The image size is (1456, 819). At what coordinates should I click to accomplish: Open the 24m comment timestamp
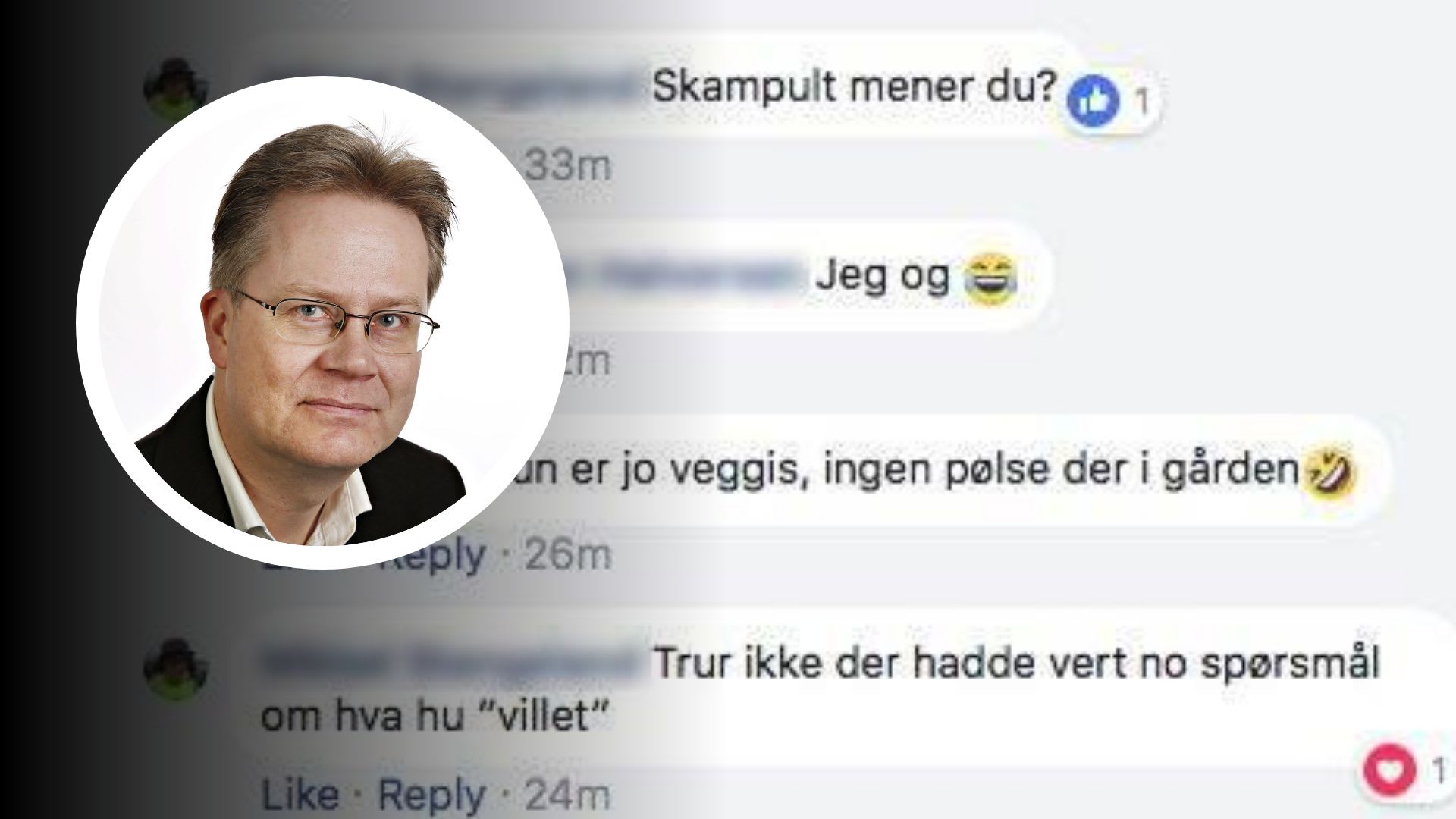point(568,795)
